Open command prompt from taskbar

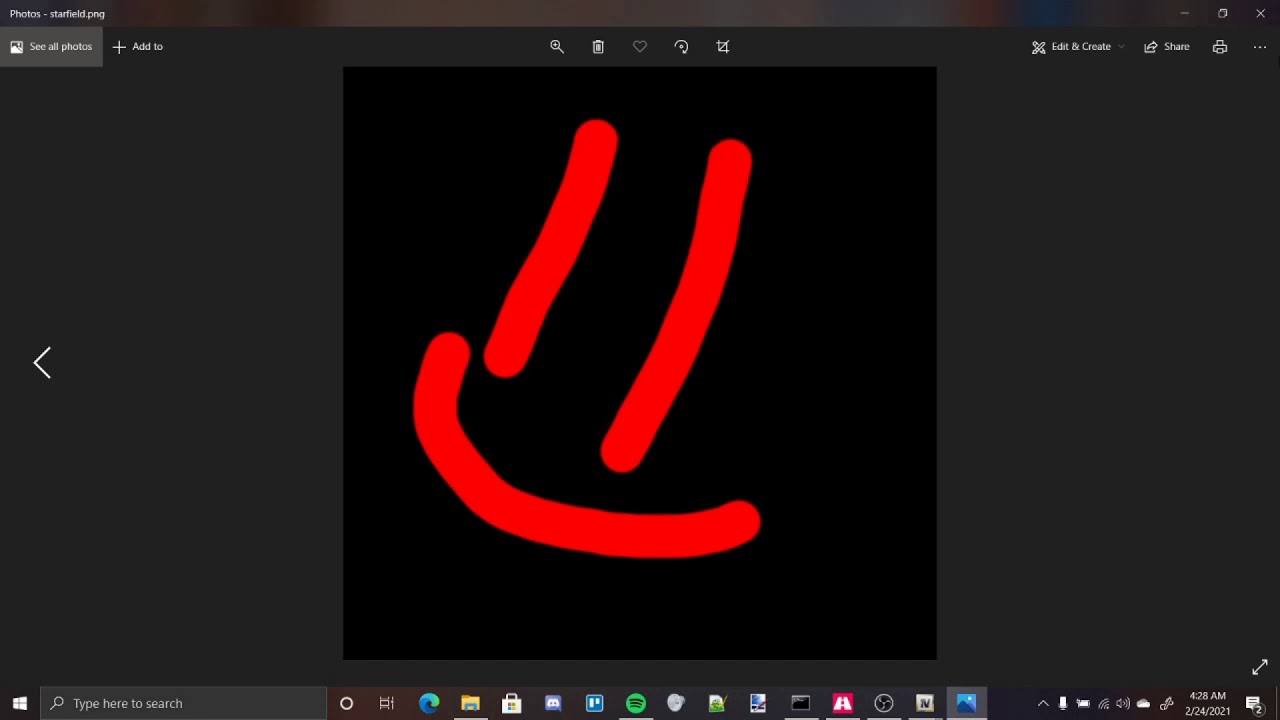point(800,703)
